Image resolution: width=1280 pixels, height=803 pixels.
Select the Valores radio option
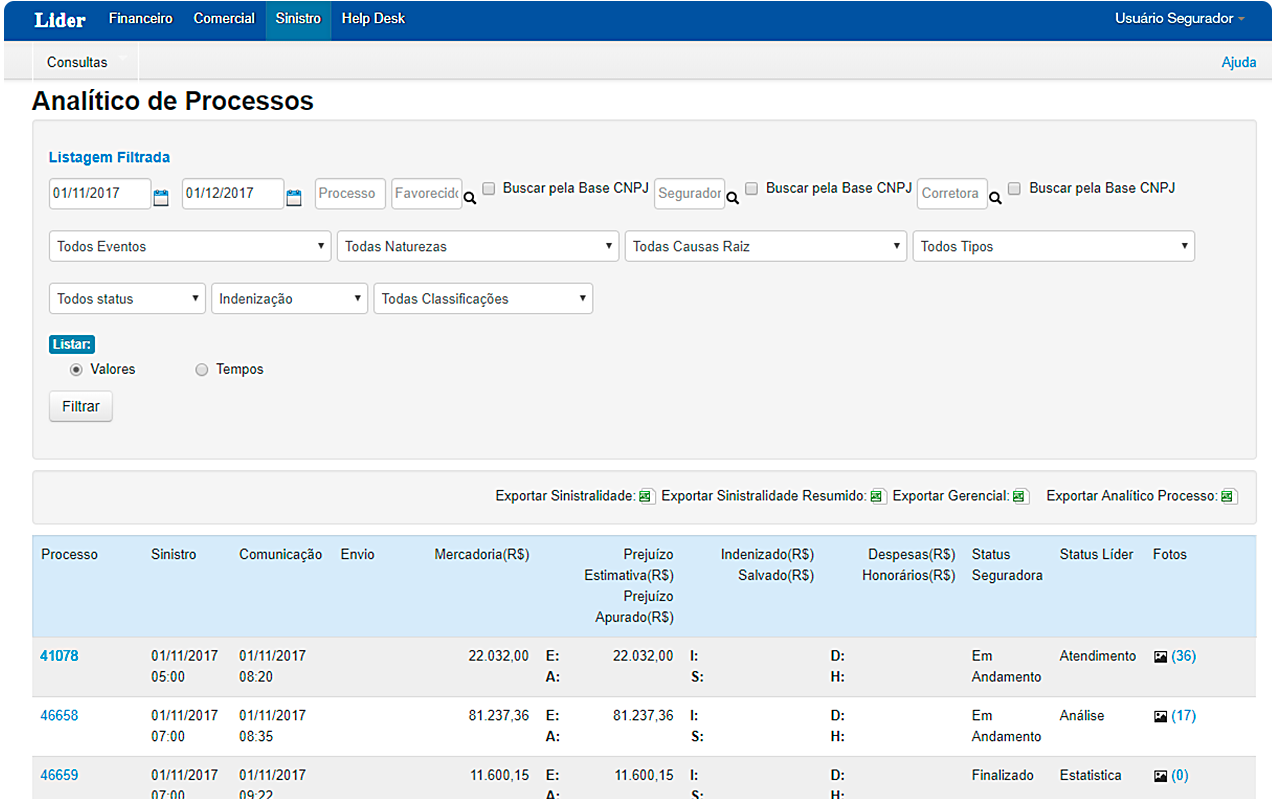click(x=76, y=370)
